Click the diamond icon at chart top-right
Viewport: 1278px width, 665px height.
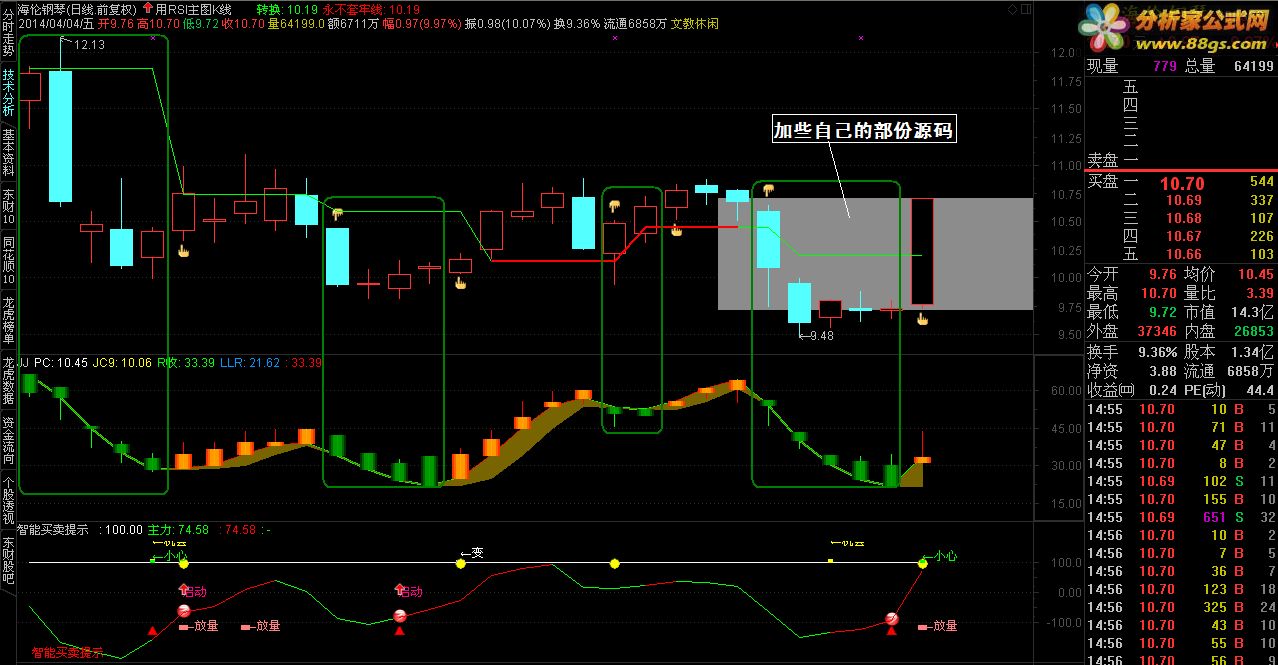pos(1012,8)
